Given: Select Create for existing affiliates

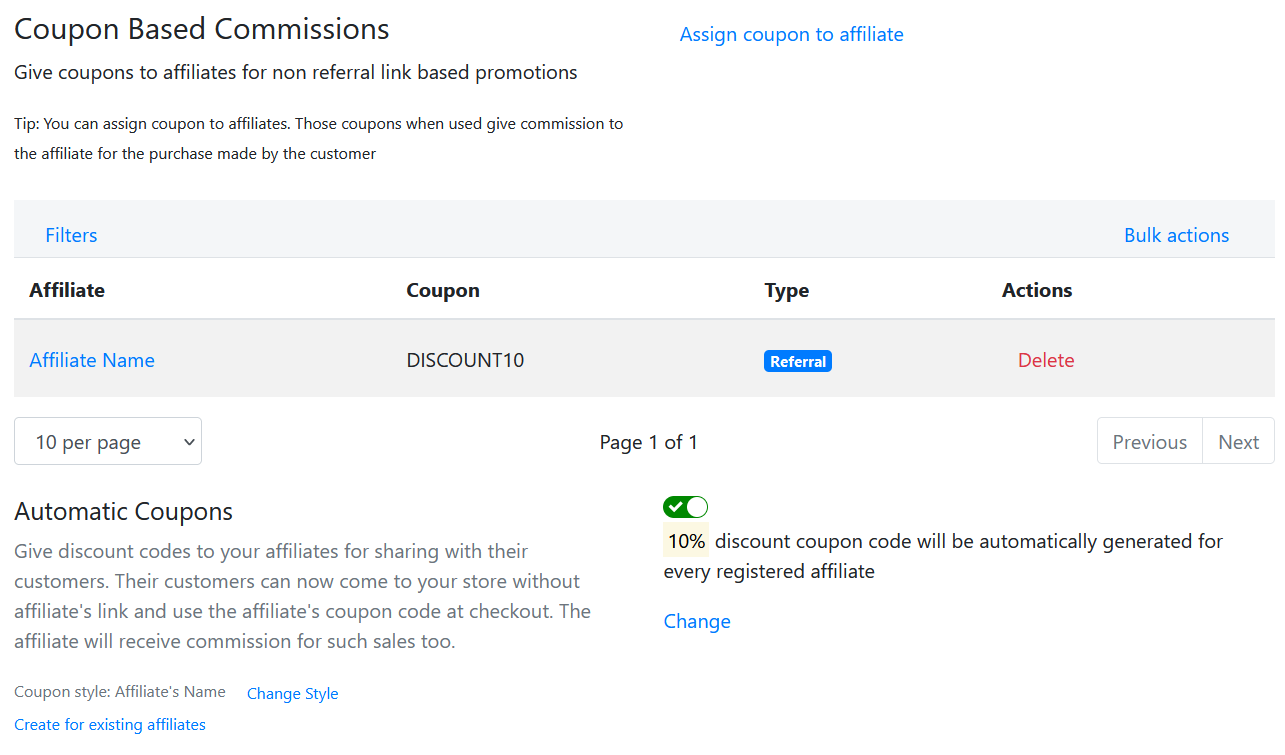Looking at the screenshot, I should (110, 725).
